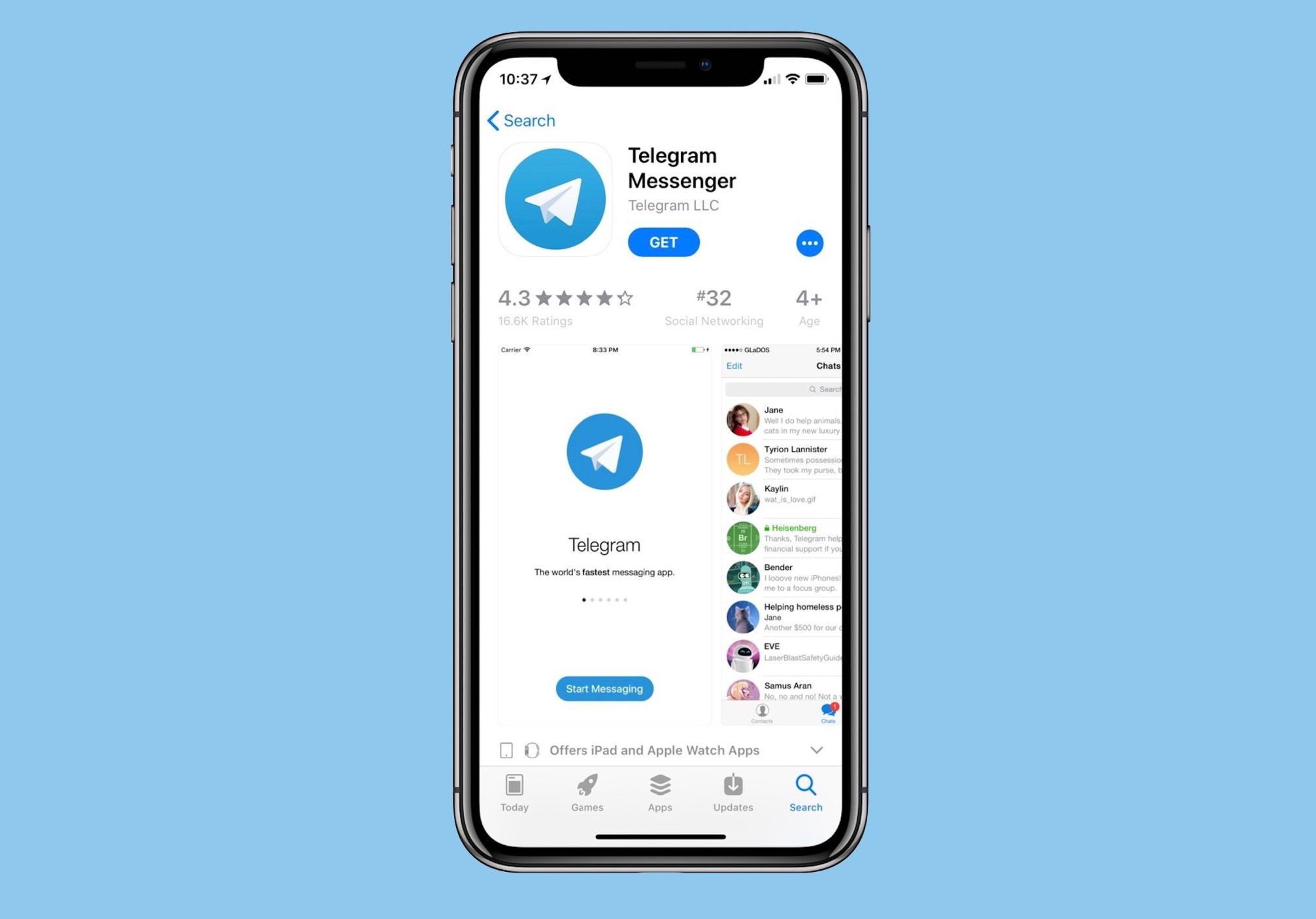Viewport: 1316px width, 919px height.
Task: Tap the Start Messaging button in preview
Action: tap(604, 688)
